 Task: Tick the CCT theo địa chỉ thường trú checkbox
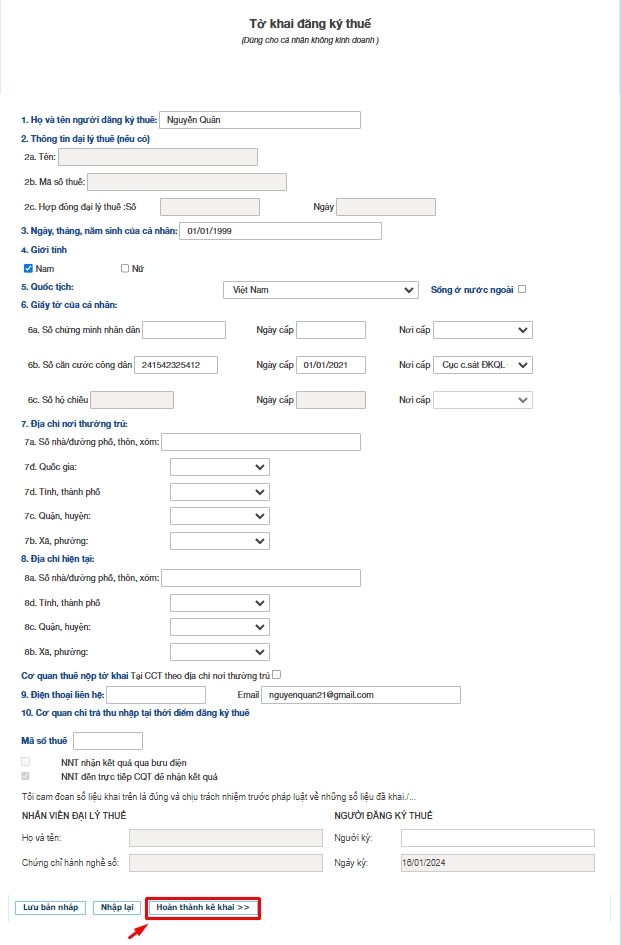277,674
